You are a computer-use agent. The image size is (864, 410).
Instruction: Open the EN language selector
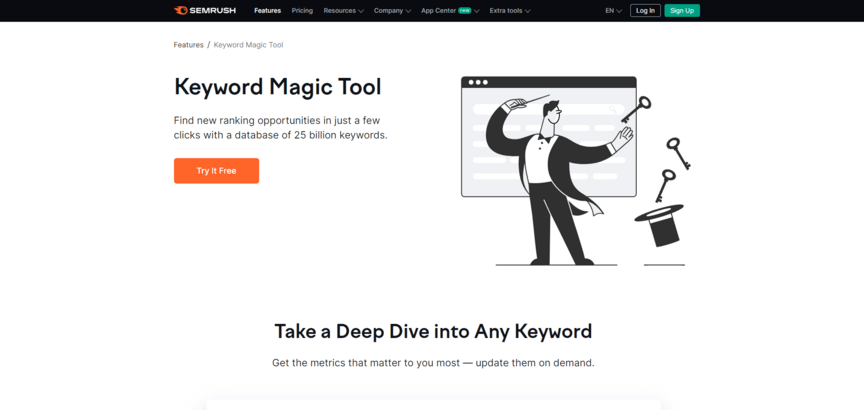[x=613, y=10]
